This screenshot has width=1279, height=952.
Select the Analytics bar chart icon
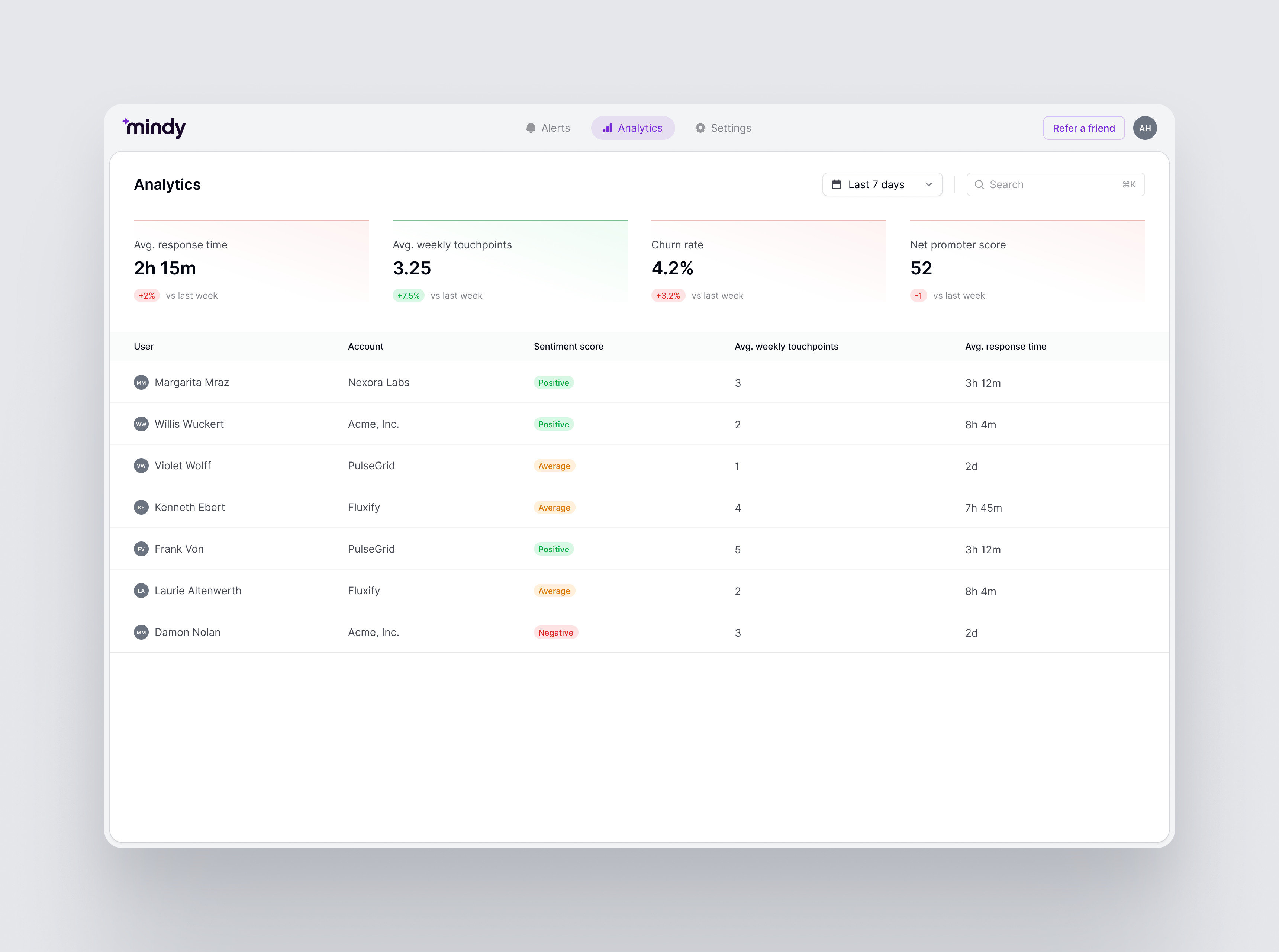coord(608,128)
